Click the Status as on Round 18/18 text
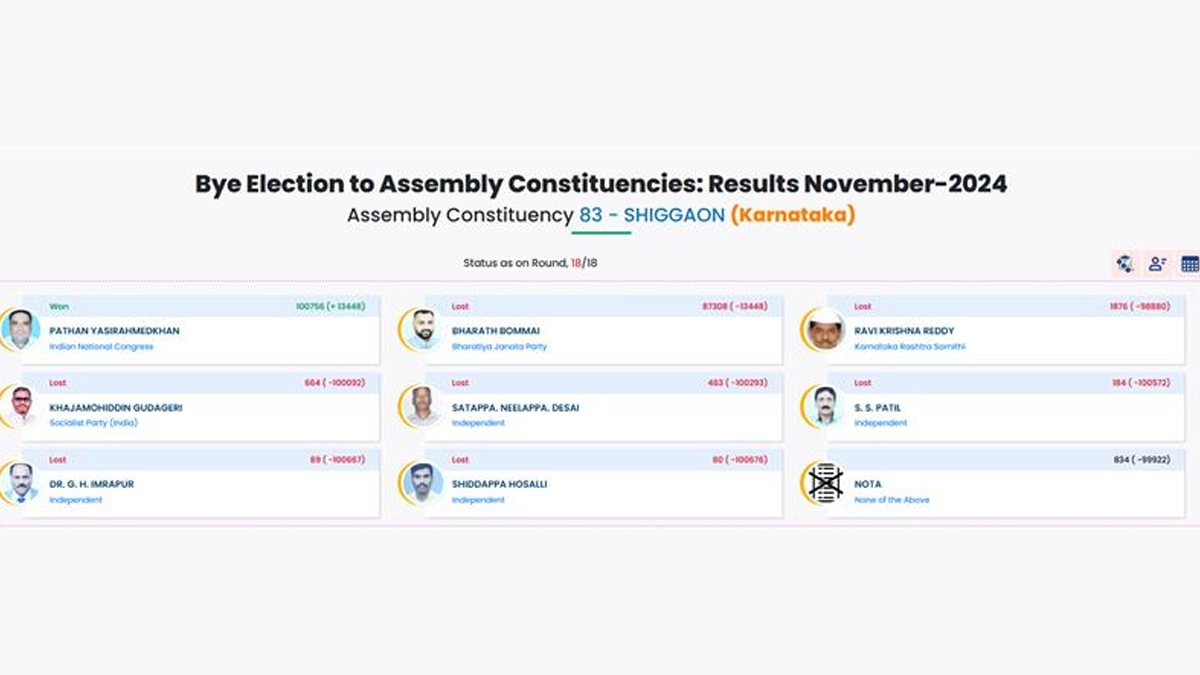Screen dimensions: 1200x675 click(x=530, y=263)
